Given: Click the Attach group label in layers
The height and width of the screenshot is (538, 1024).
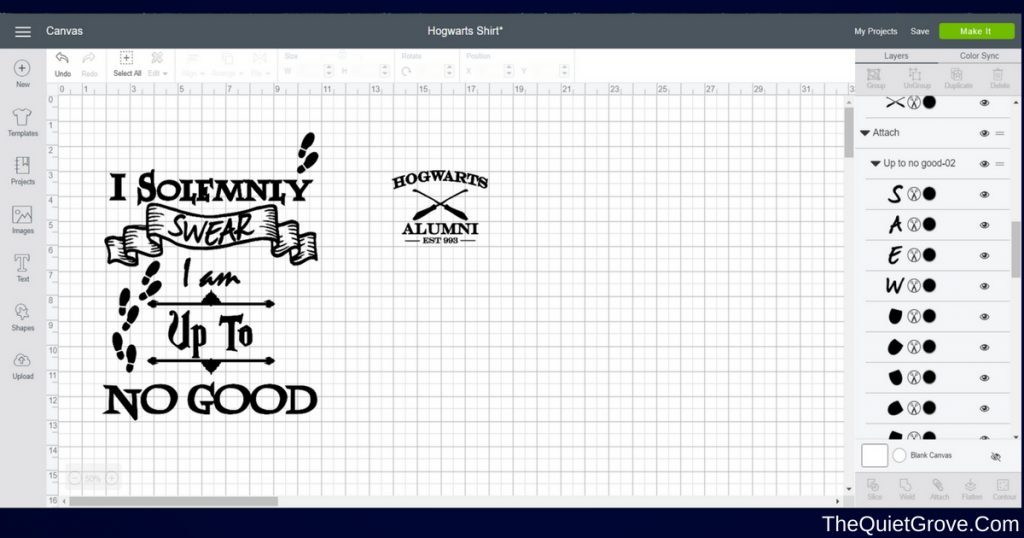Looking at the screenshot, I should point(886,133).
